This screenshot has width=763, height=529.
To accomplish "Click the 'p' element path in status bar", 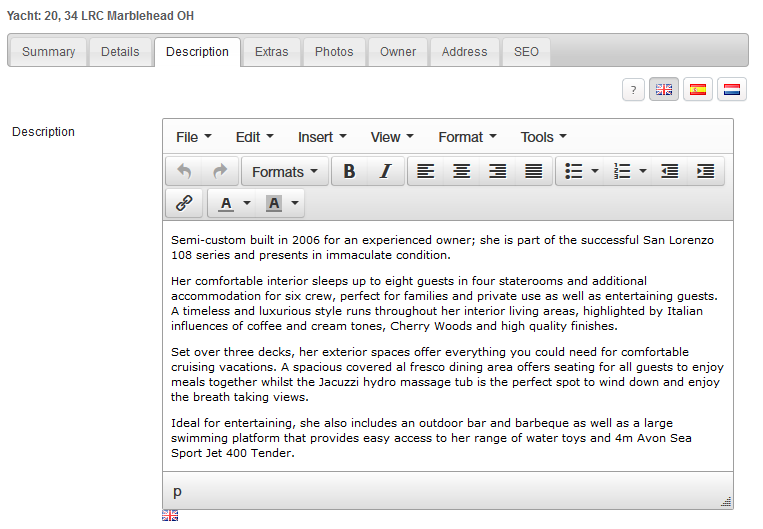I will (x=177, y=492).
